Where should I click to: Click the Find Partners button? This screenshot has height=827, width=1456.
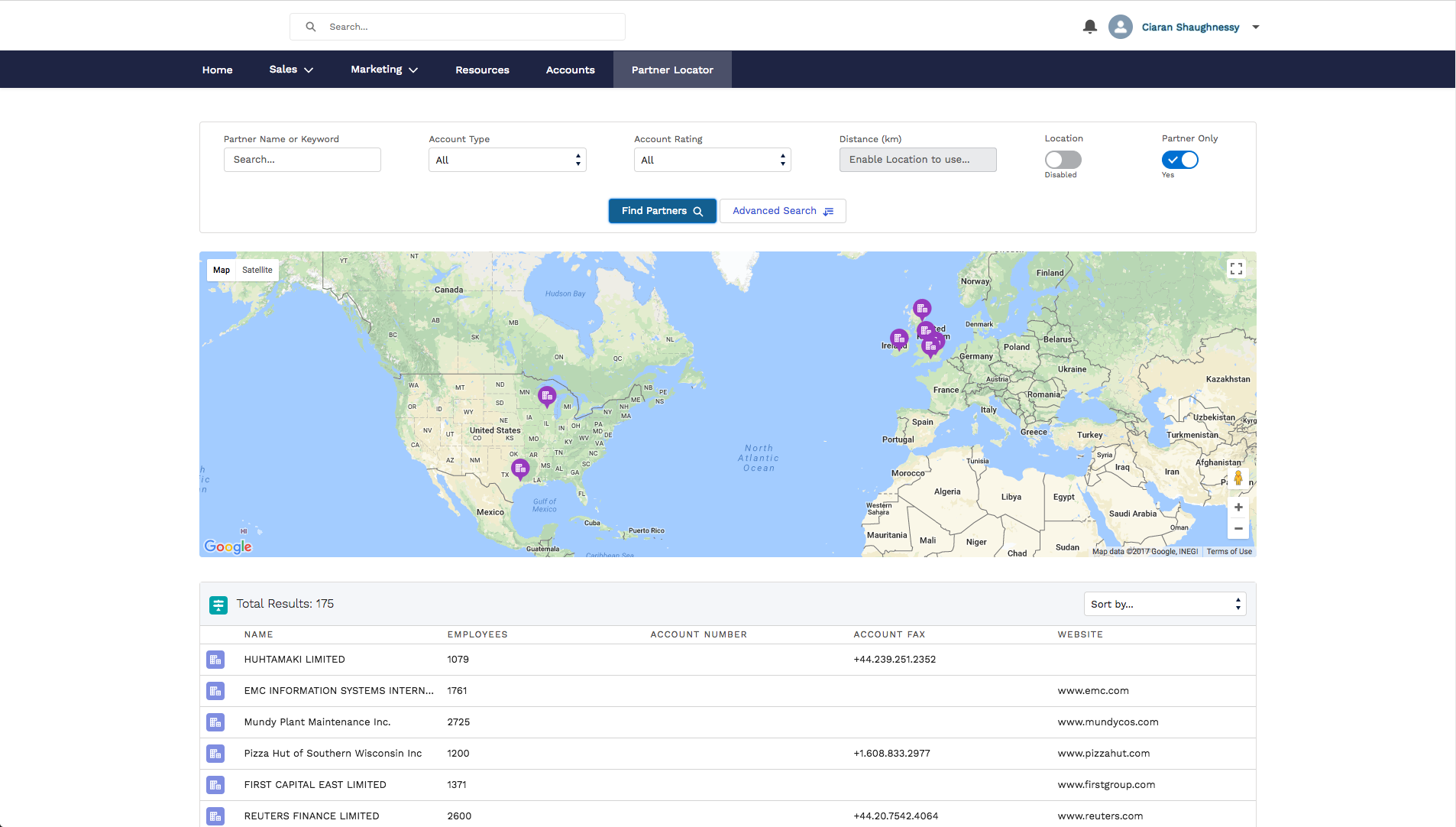tap(662, 211)
